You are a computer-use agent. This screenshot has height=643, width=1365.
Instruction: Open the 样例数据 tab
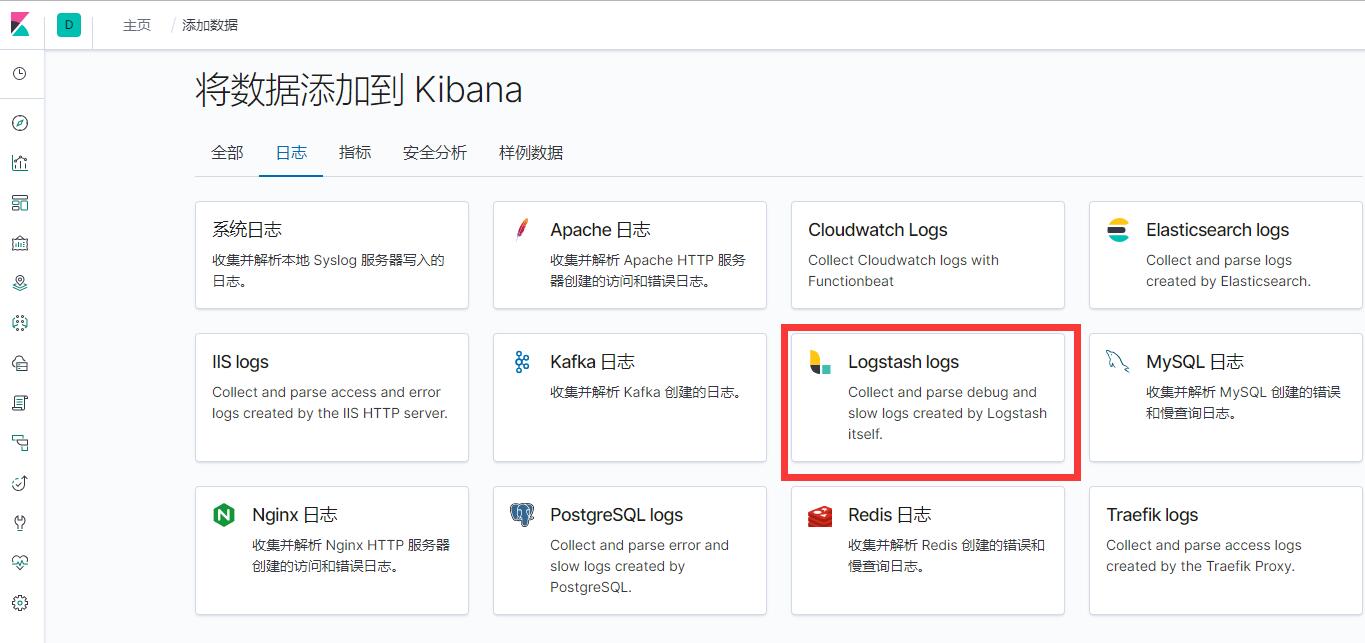531,153
